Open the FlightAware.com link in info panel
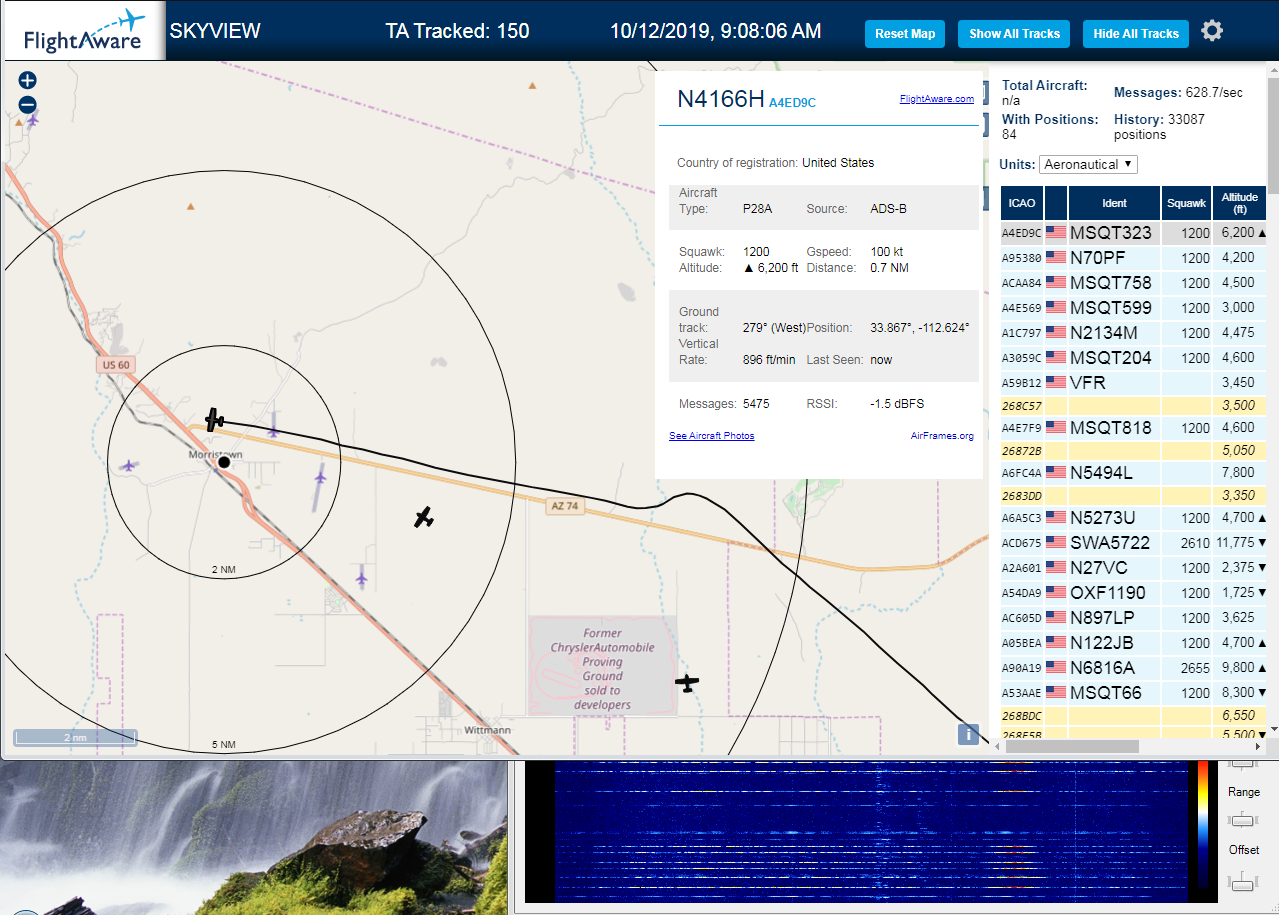 (x=936, y=98)
